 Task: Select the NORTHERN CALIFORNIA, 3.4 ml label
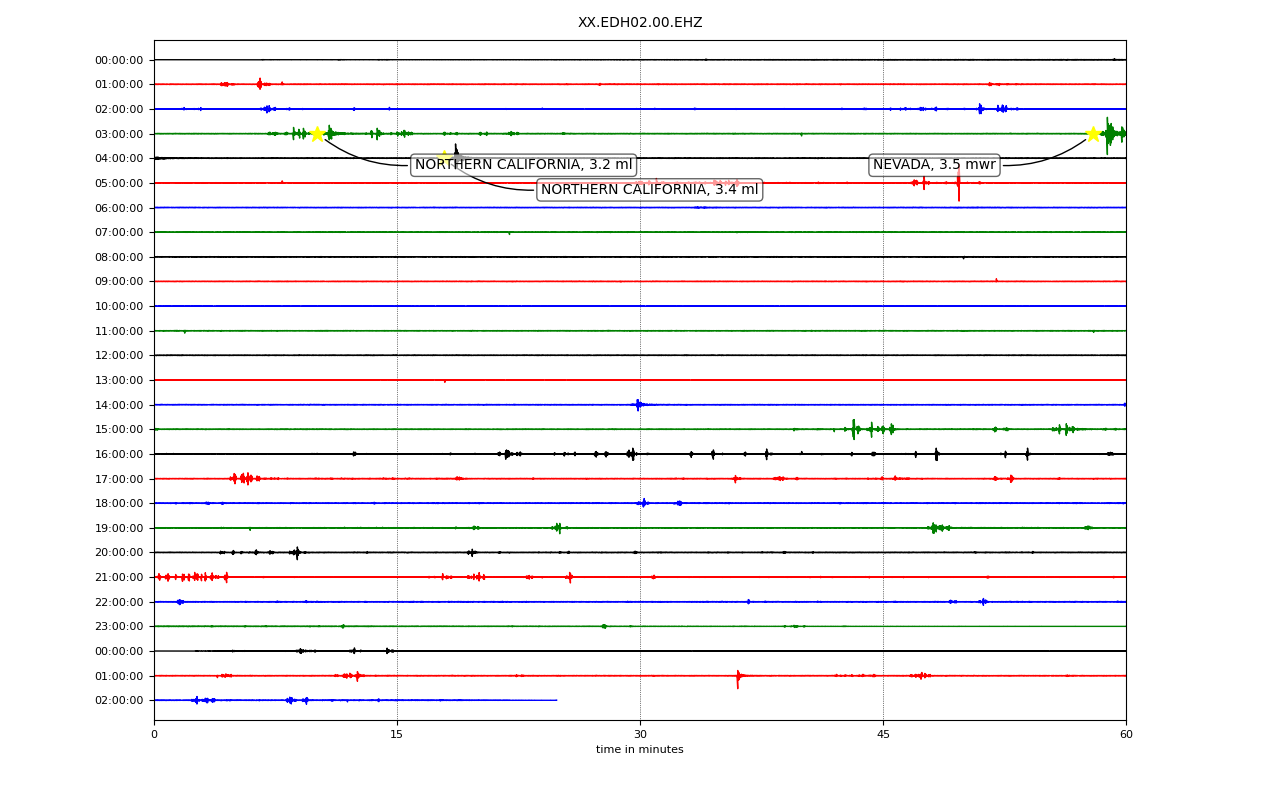coord(650,190)
